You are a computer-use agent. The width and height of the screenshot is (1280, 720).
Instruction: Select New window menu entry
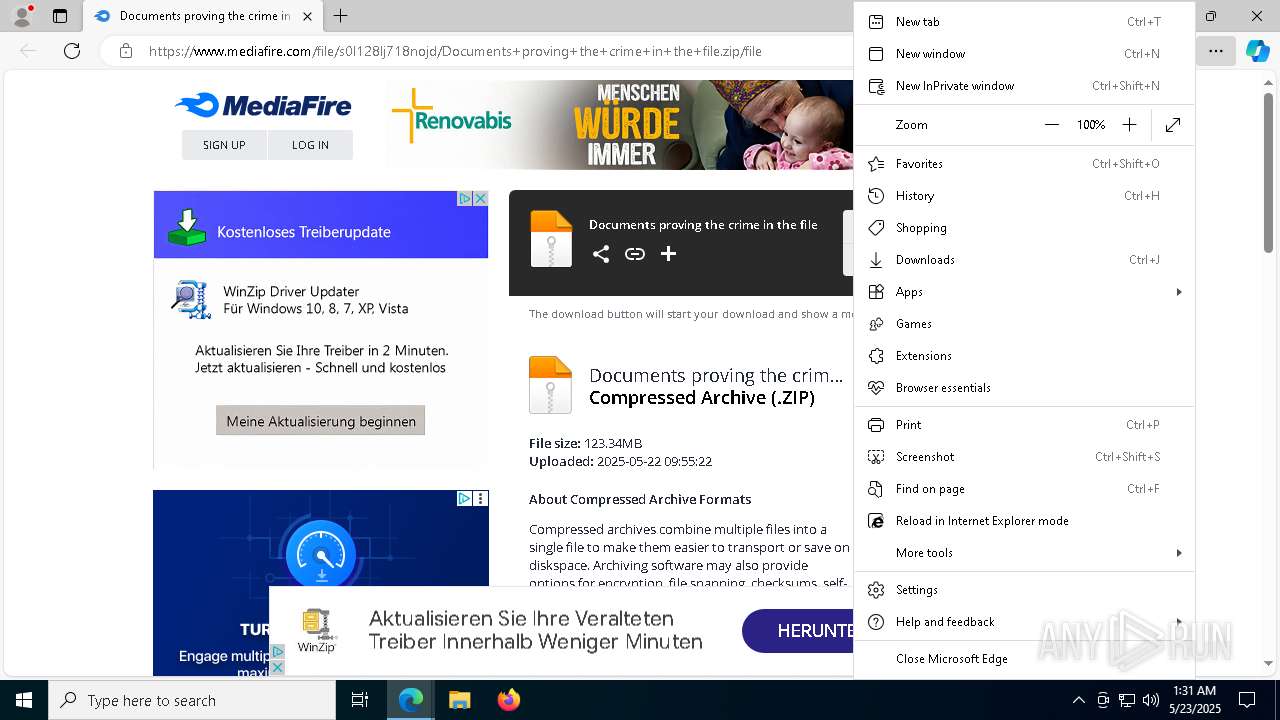pyautogui.click(x=1024, y=53)
